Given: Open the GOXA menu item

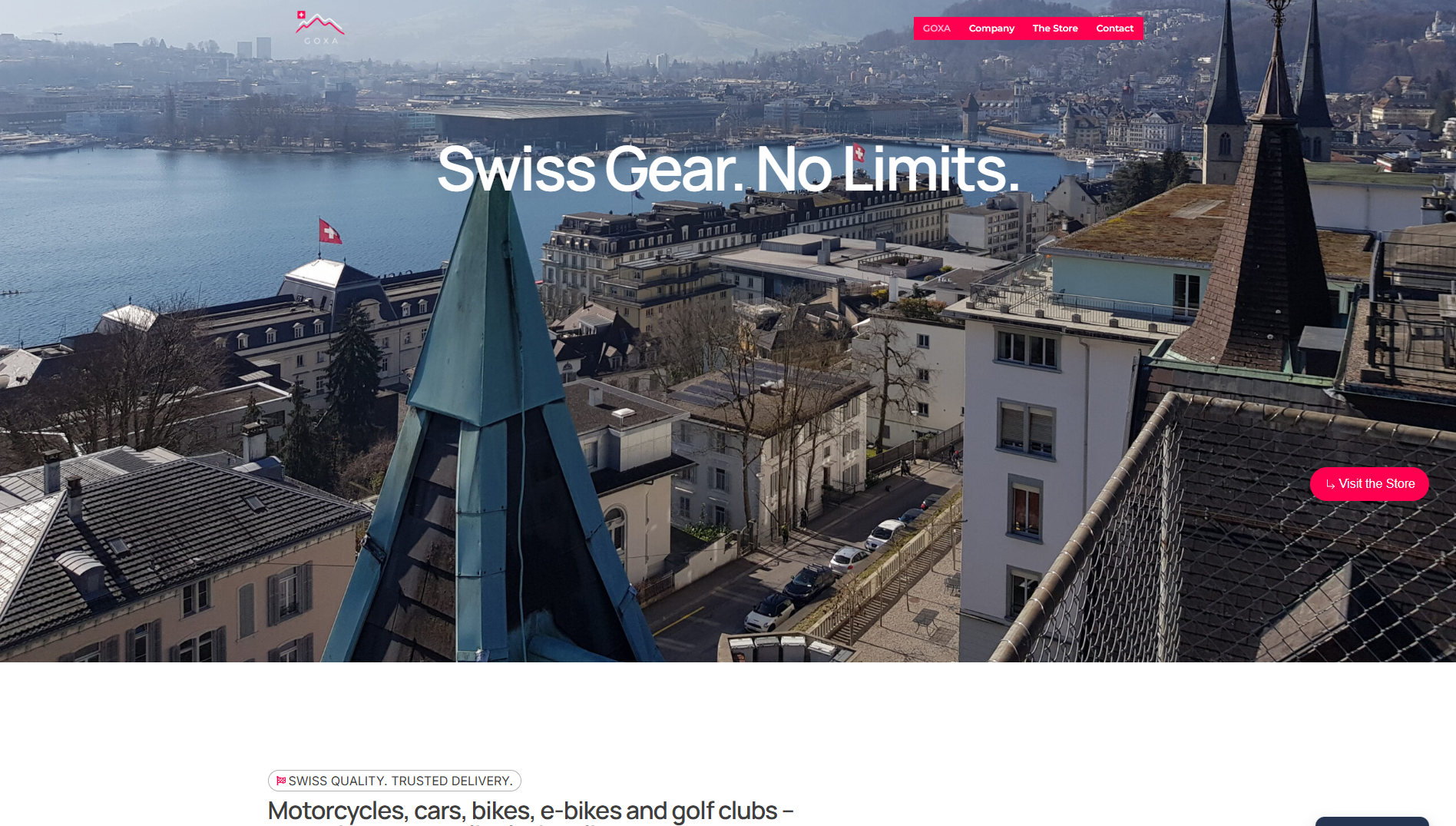Looking at the screenshot, I should pos(936,28).
